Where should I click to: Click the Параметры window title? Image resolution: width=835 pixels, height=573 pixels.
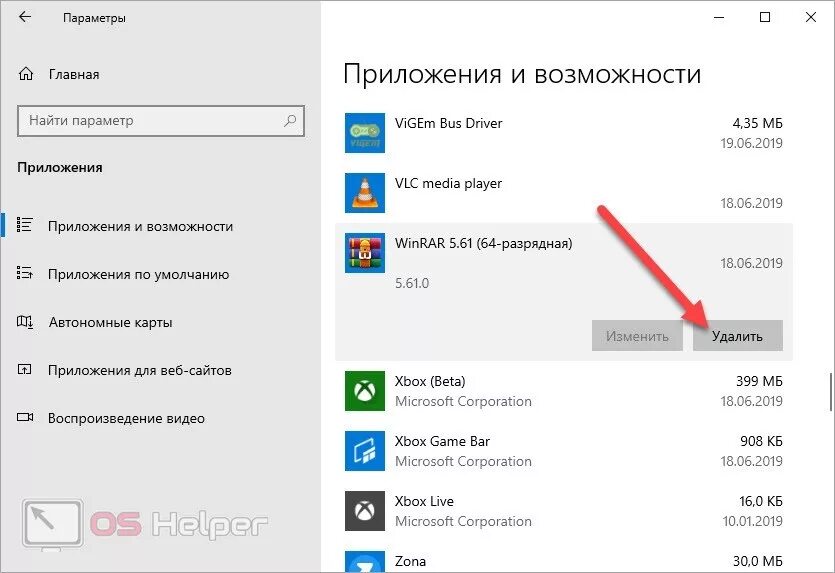coord(94,18)
